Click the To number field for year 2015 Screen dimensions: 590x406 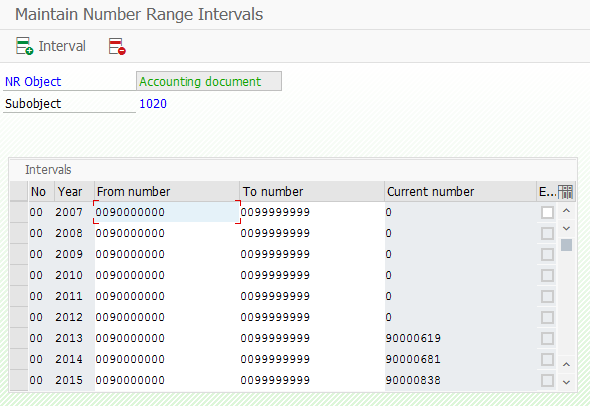312,380
